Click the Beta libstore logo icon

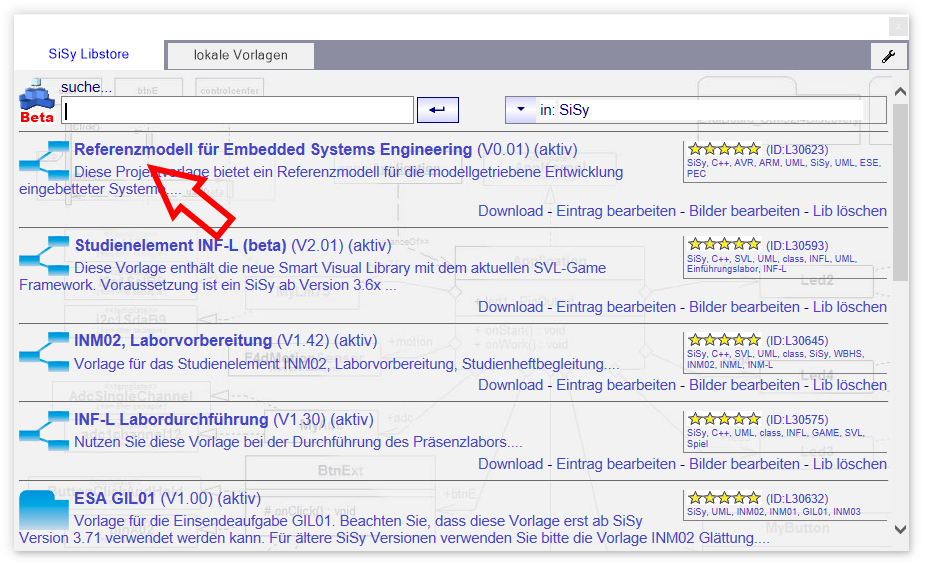pyautogui.click(x=37, y=100)
